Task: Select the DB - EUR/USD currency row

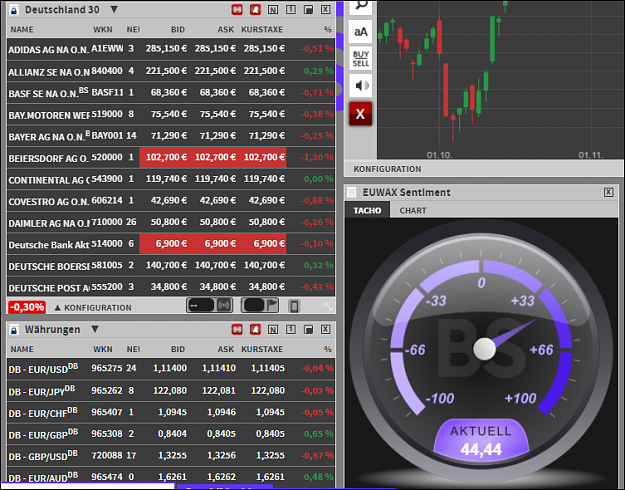Action: 171,368
